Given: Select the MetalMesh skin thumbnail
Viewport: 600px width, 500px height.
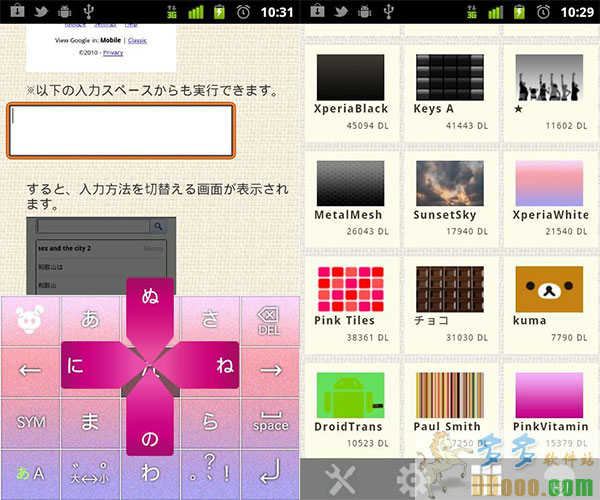Looking at the screenshot, I should [x=350, y=183].
